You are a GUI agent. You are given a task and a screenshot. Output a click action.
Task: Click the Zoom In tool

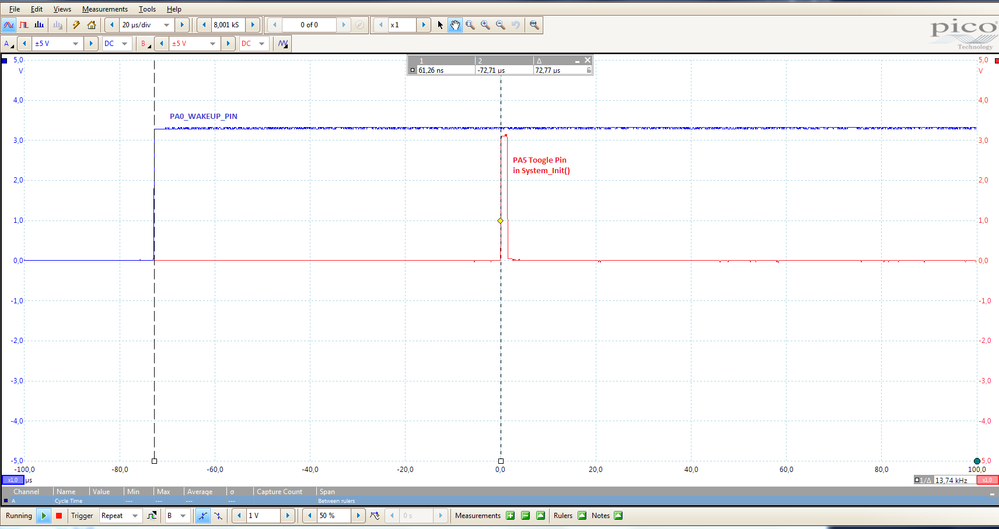485,25
